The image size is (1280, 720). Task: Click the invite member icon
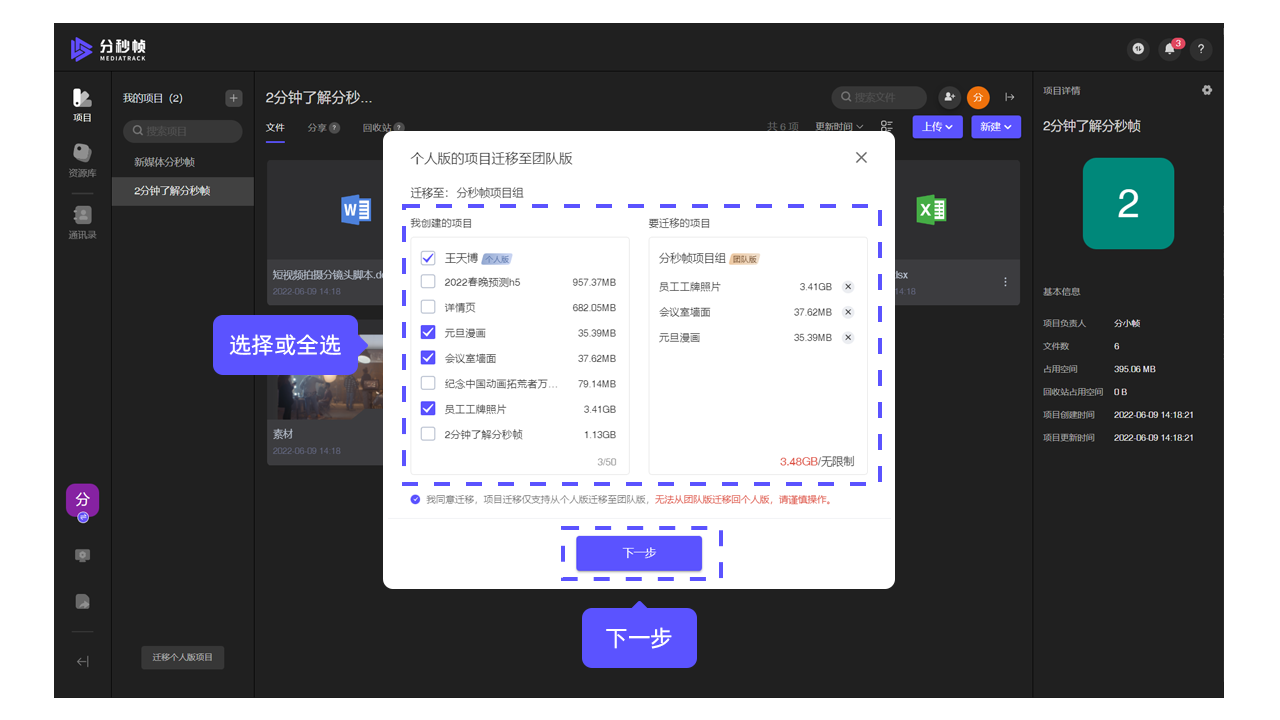(949, 97)
